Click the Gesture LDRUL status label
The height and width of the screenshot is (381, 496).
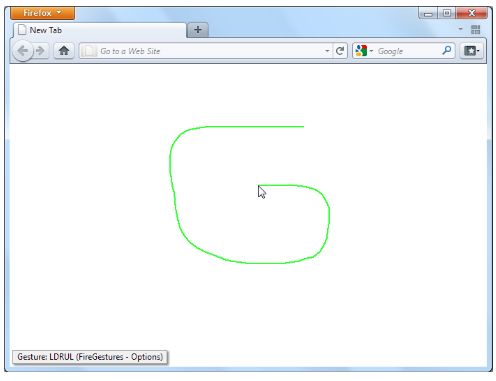click(x=90, y=357)
